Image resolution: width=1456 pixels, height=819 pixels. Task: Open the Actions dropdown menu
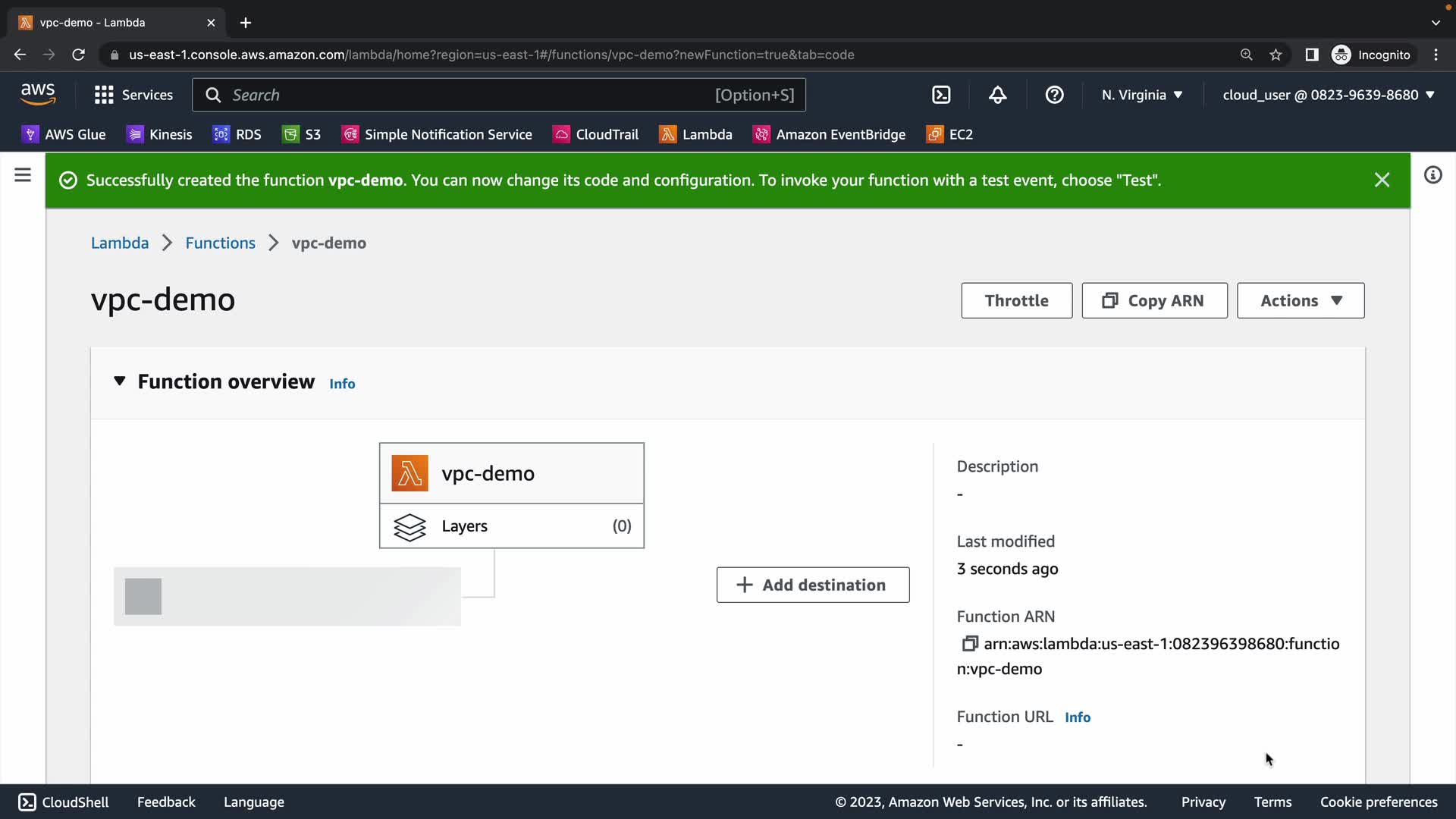(1300, 301)
